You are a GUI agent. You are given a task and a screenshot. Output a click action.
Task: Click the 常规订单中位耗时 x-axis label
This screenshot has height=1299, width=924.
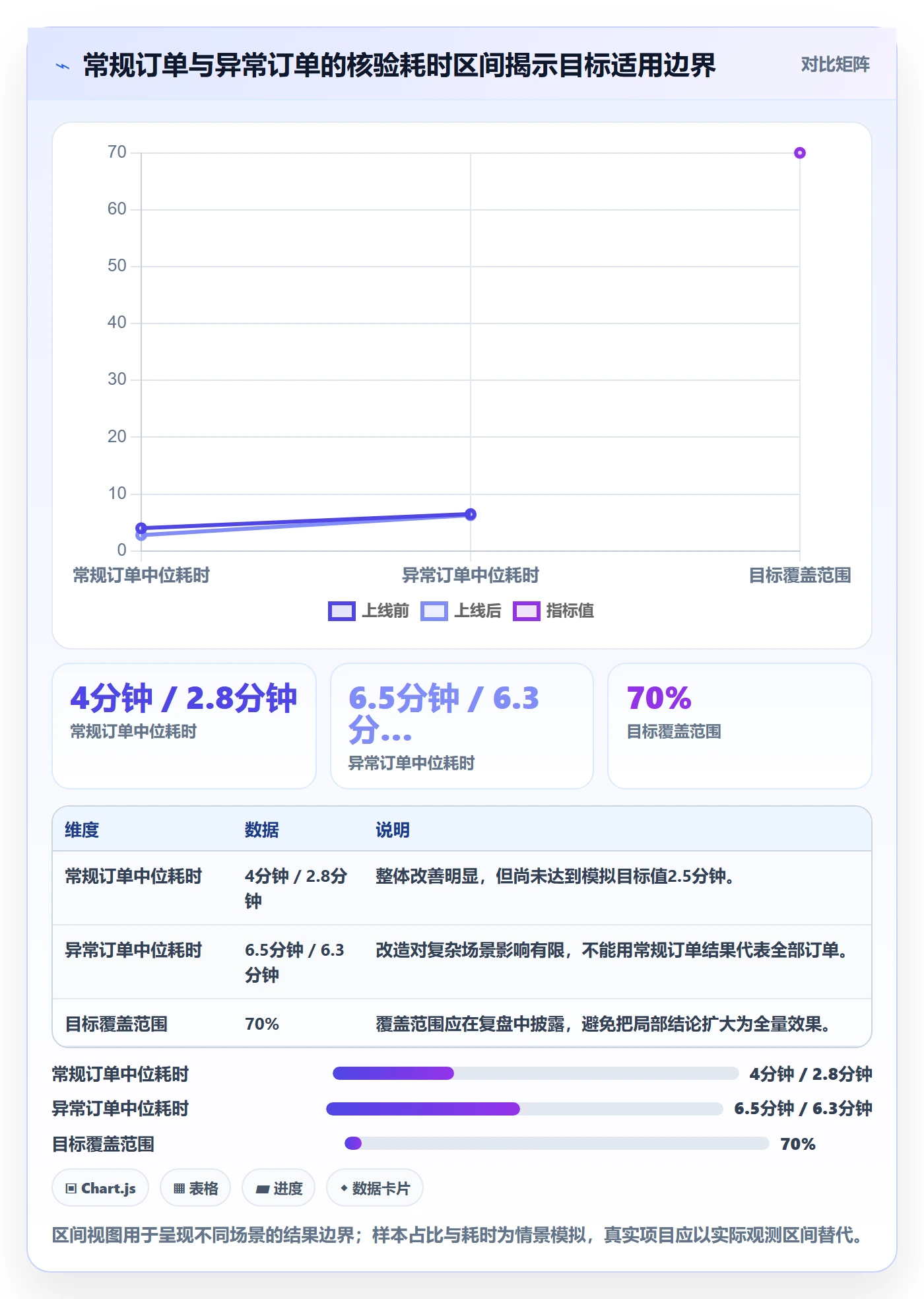(x=141, y=575)
